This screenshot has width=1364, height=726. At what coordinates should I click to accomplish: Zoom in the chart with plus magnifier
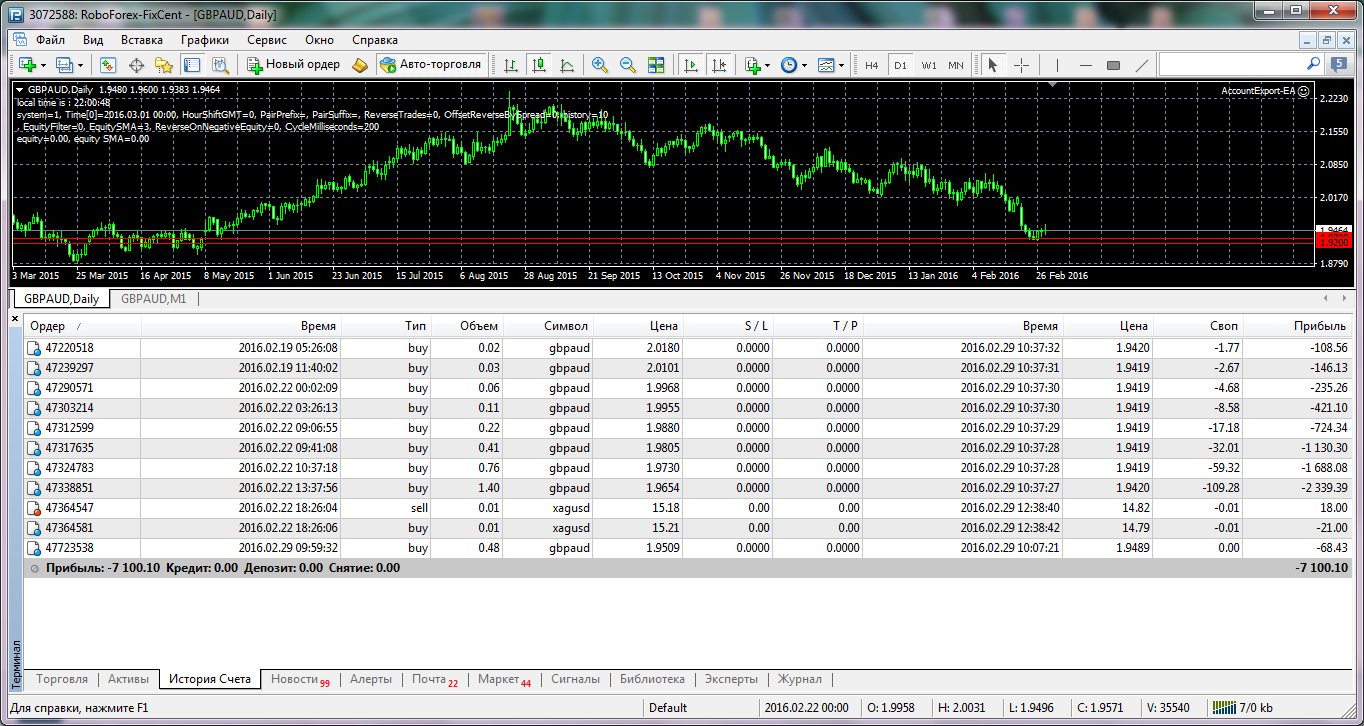pyautogui.click(x=600, y=64)
